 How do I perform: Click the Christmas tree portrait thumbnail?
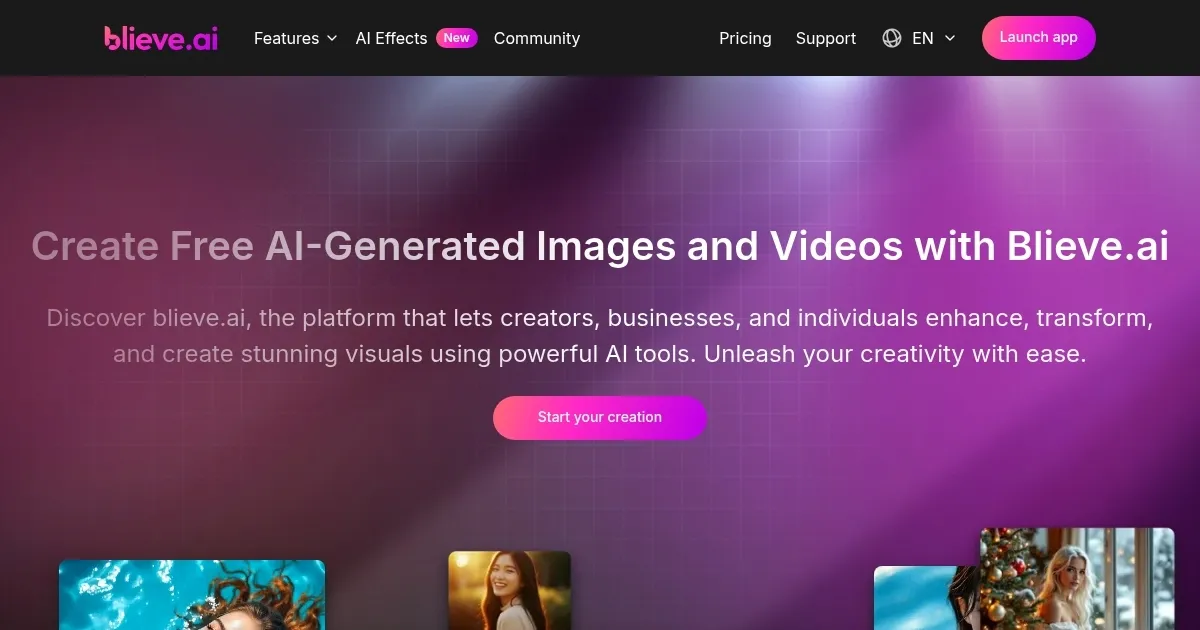tap(1077, 580)
